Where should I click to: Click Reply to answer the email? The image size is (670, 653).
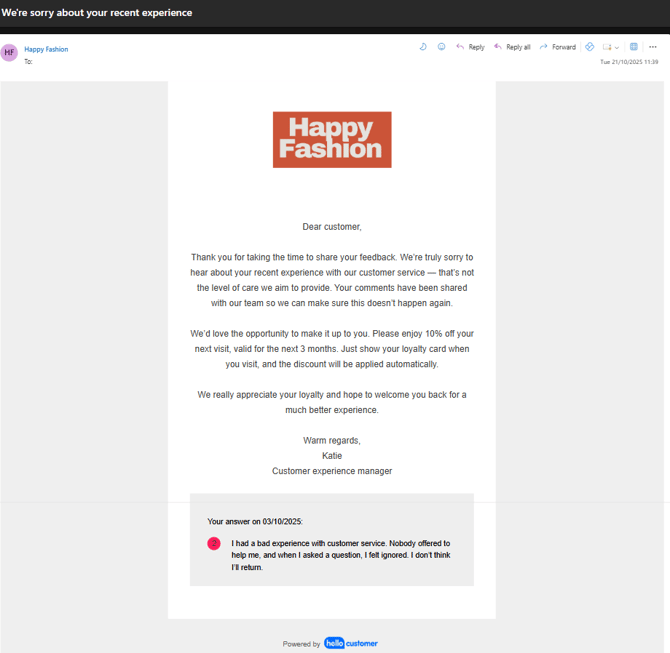[x=470, y=47]
